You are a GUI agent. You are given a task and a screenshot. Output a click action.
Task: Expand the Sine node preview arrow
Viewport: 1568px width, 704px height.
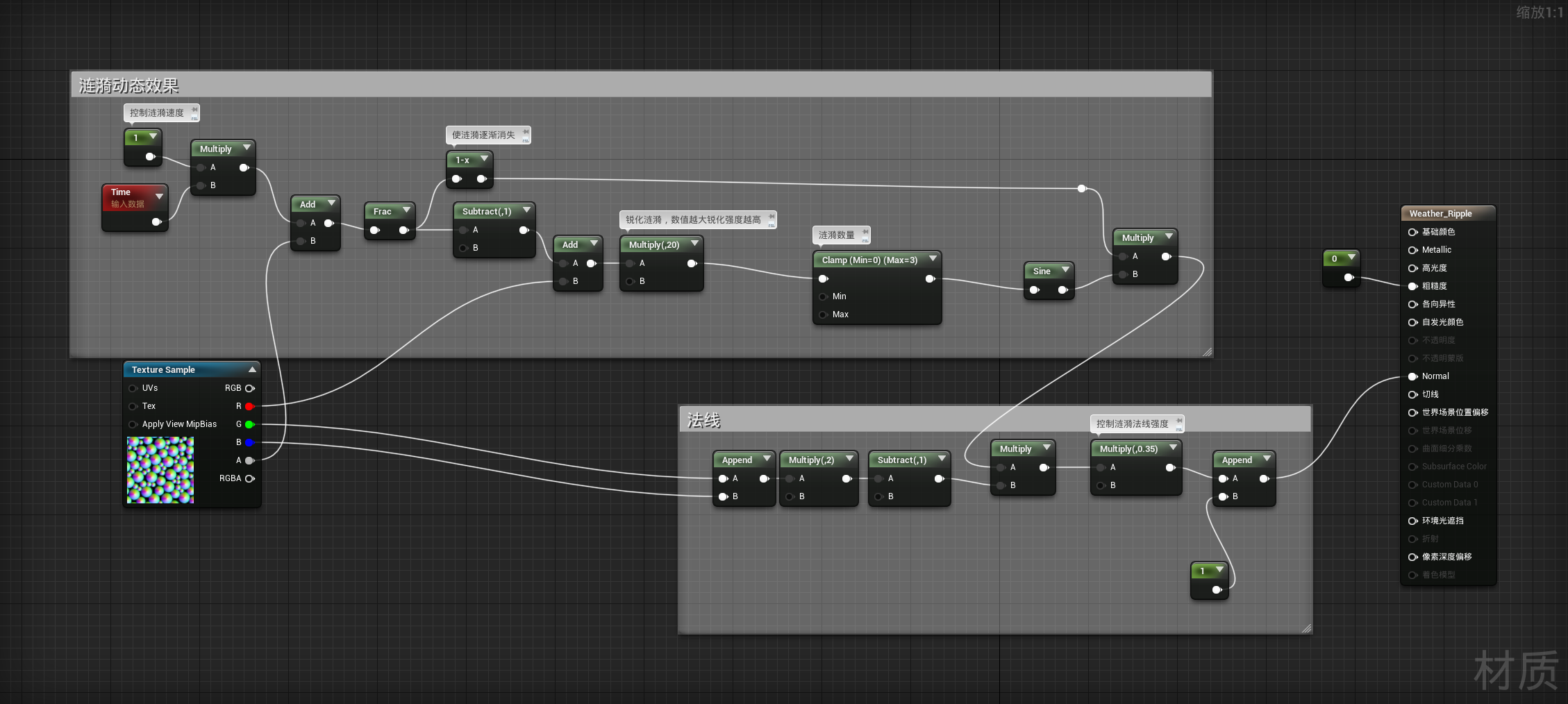(1065, 270)
